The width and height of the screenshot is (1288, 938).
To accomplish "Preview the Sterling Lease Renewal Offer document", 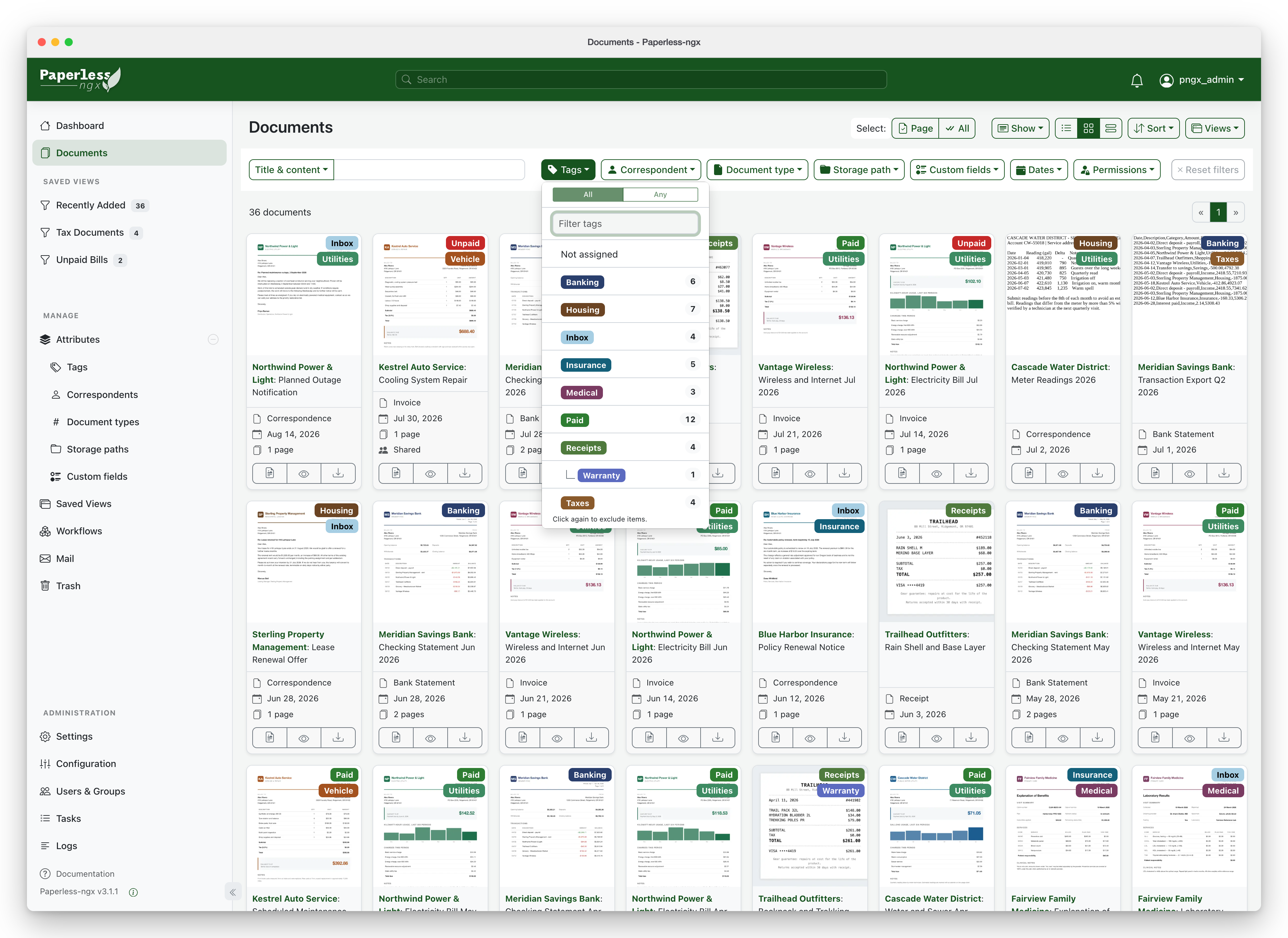I will click(304, 738).
